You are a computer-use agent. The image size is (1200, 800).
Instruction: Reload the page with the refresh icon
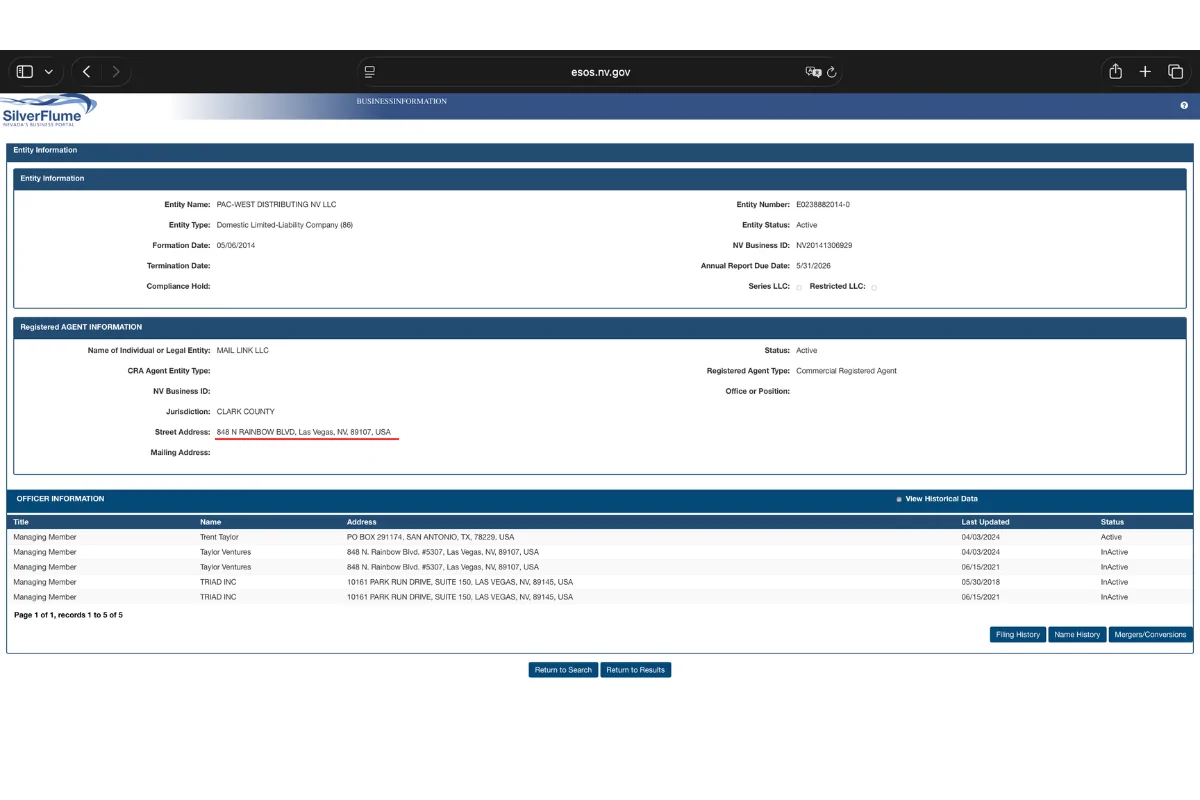tap(832, 72)
